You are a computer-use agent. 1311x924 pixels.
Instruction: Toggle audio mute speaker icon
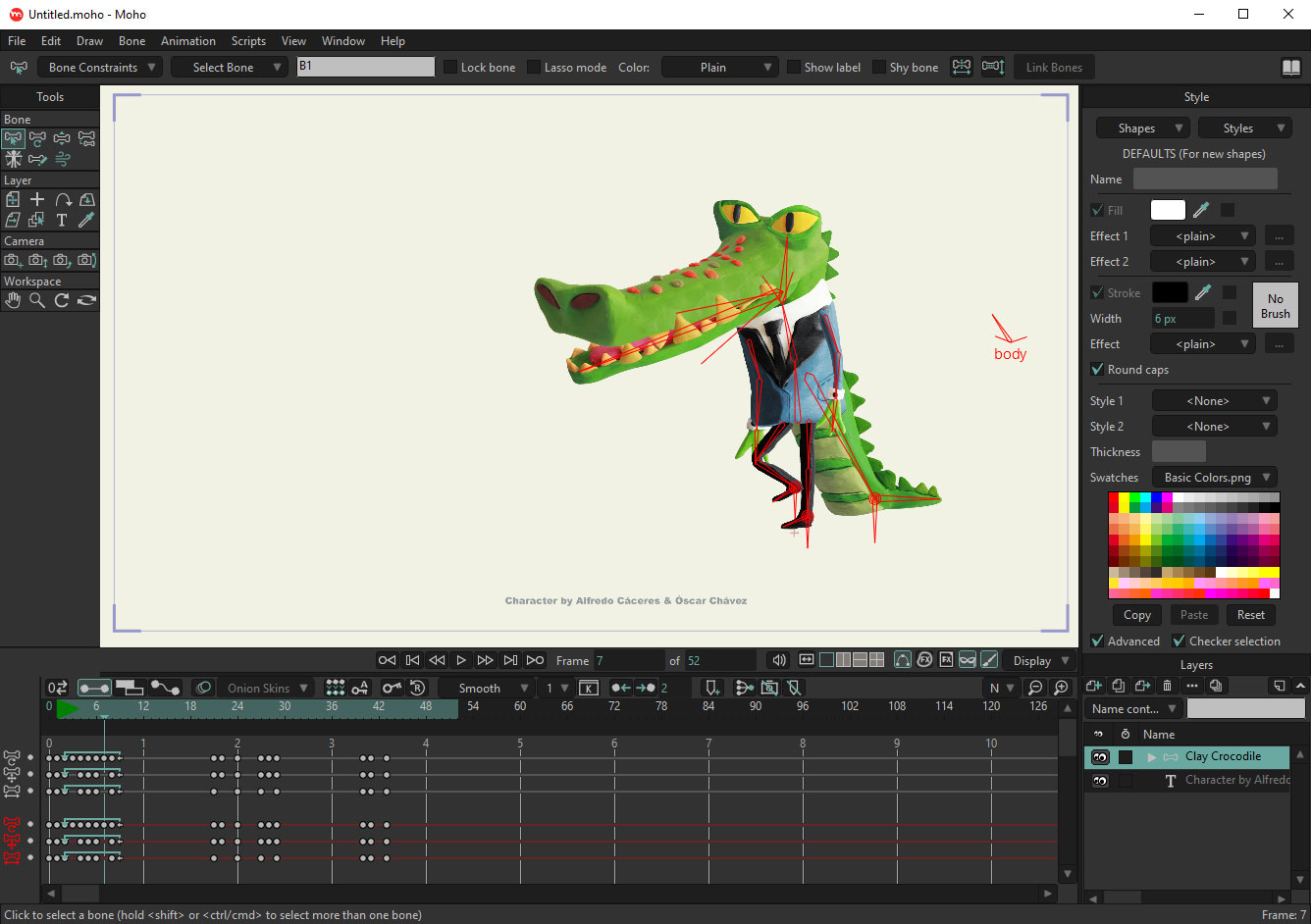(779, 660)
